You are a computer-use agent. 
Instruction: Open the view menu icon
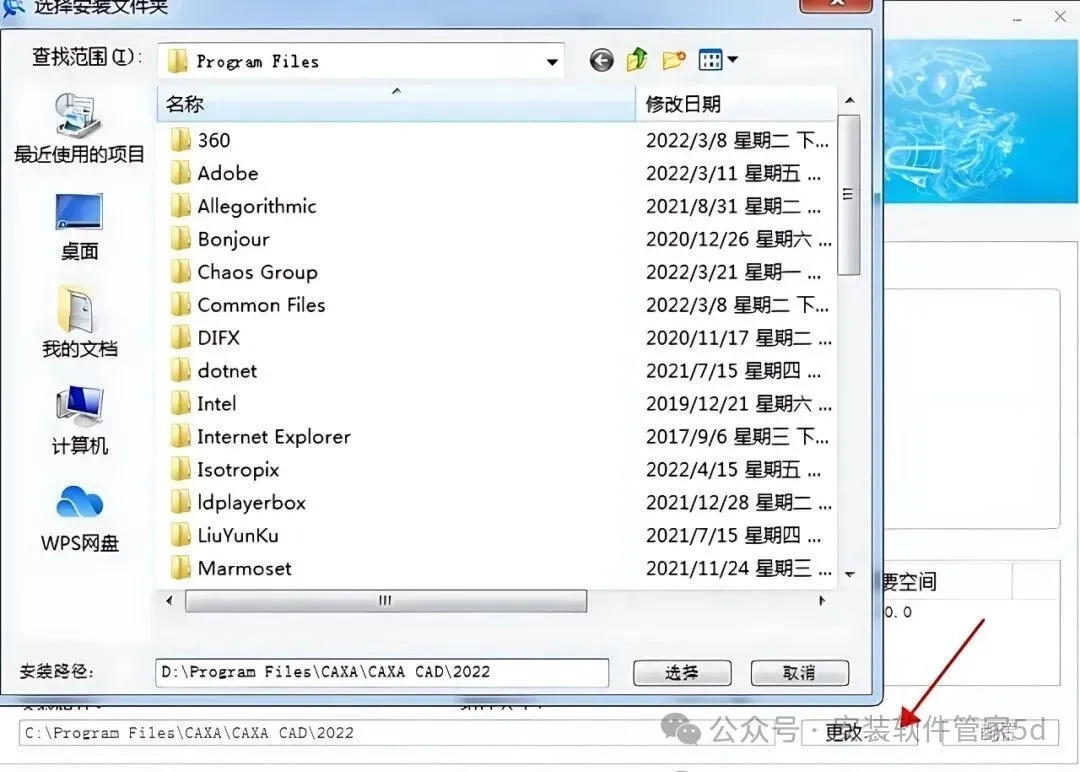[710, 60]
